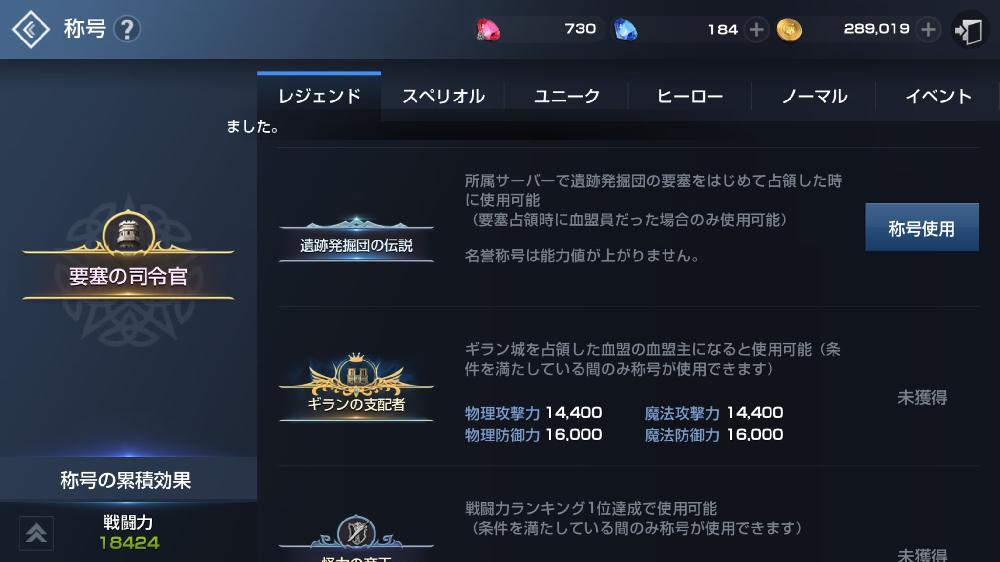Open the イベント tab
1000x562 pixels.
(x=938, y=96)
